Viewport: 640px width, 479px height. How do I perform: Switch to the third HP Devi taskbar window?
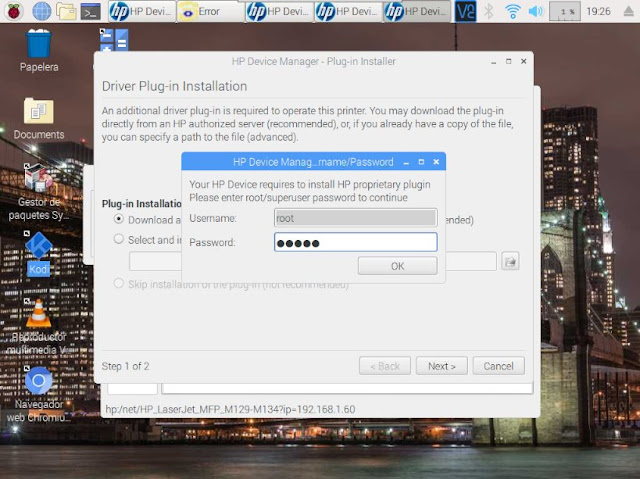[x=348, y=11]
